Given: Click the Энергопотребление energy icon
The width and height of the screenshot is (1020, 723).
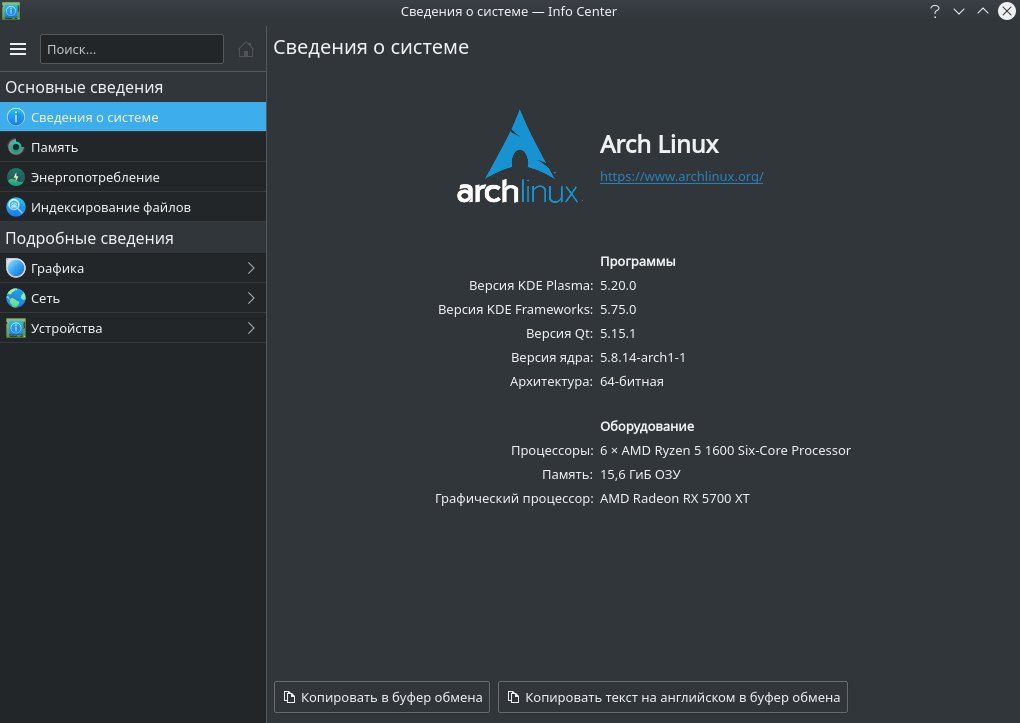Looking at the screenshot, I should click(16, 177).
